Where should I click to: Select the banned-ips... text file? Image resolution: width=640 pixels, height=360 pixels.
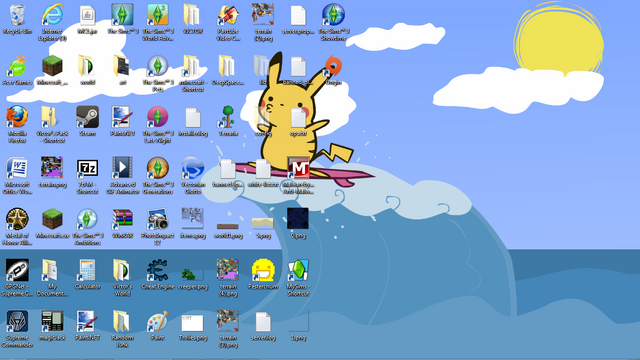click(228, 170)
